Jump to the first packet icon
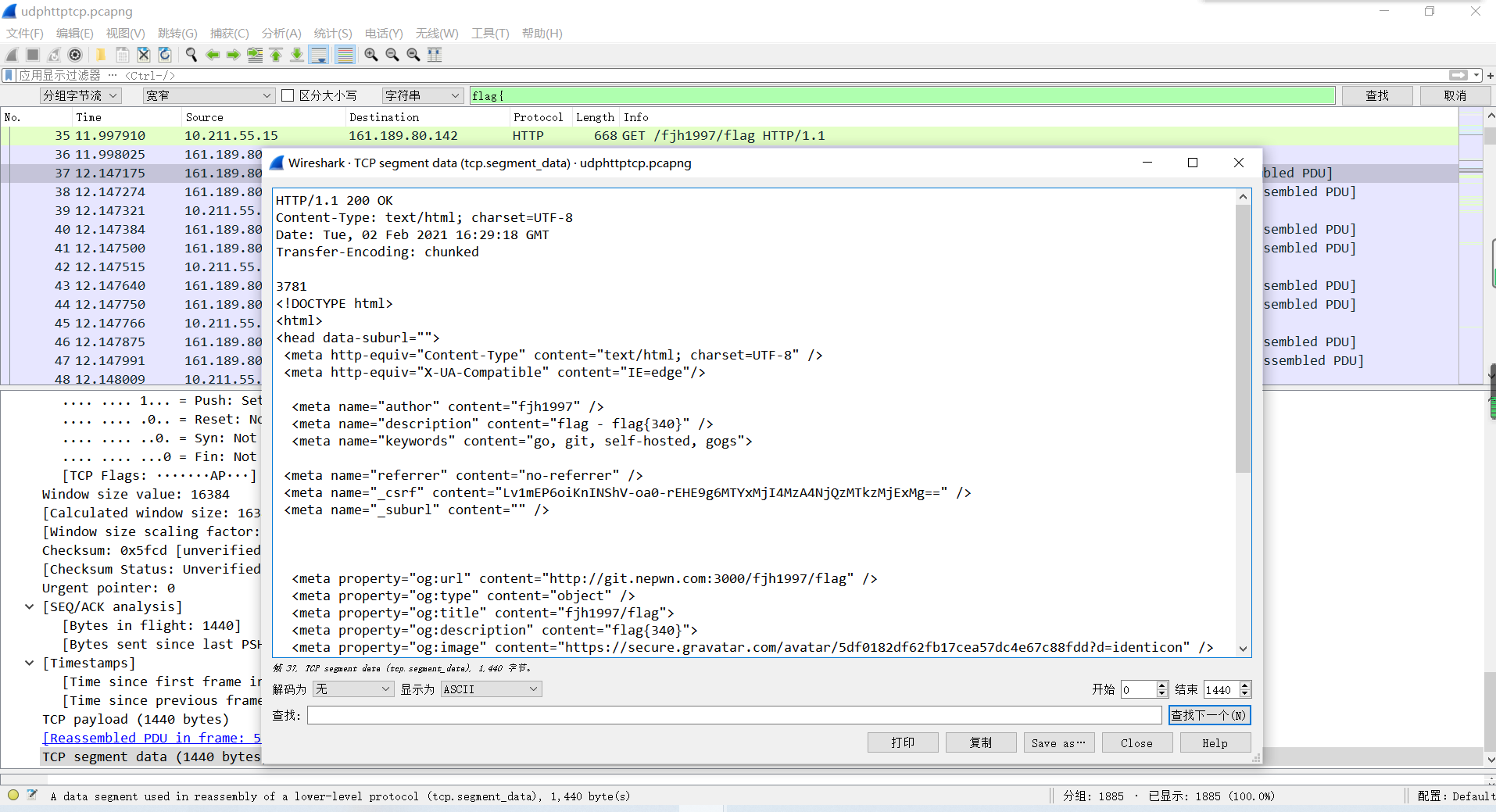This screenshot has width=1496, height=812. [276, 55]
